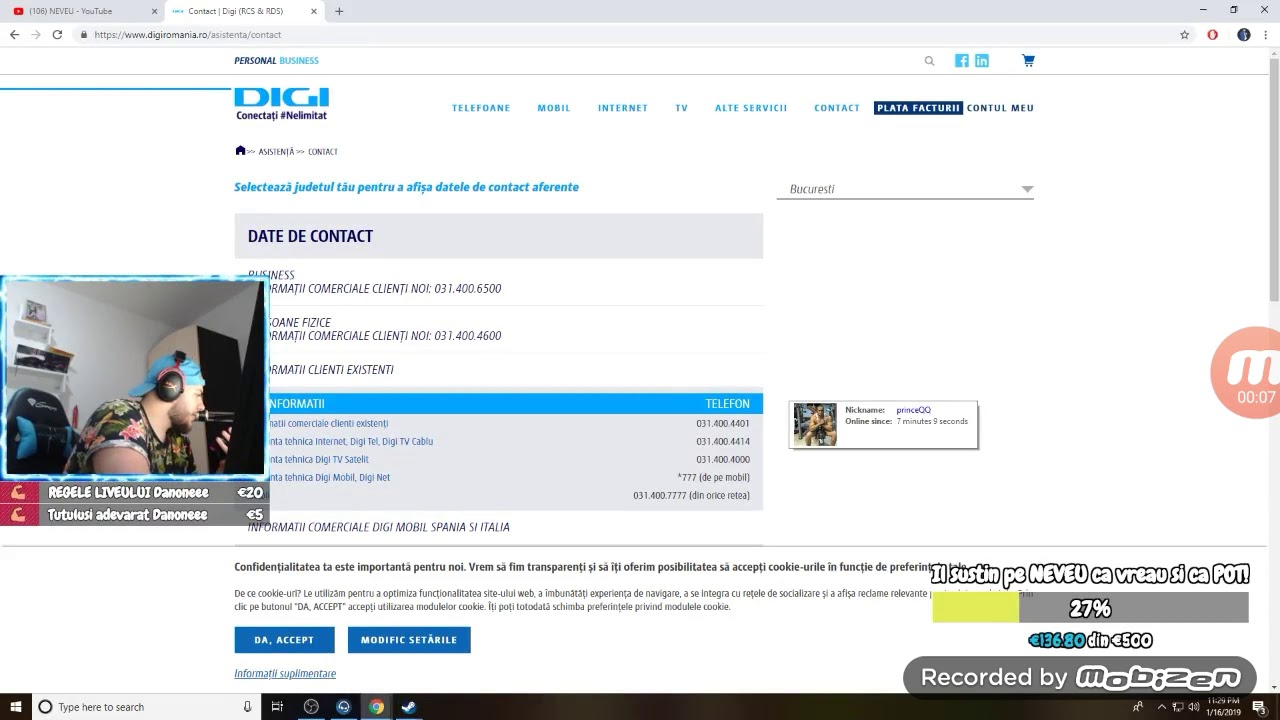The width and height of the screenshot is (1280, 720).
Task: Open the TV menu
Action: [682, 108]
